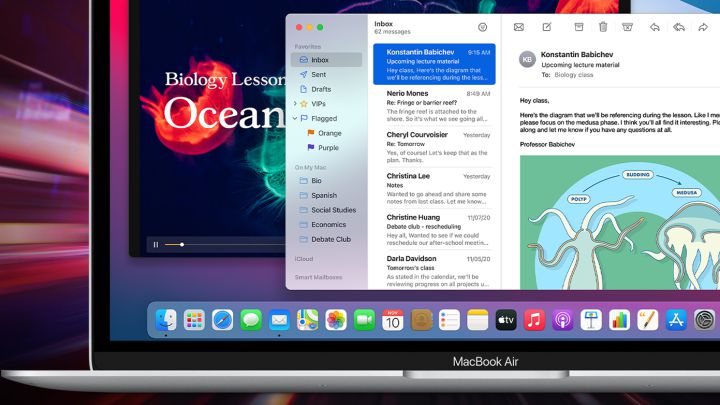Open the Drafts mailbox

click(x=320, y=89)
